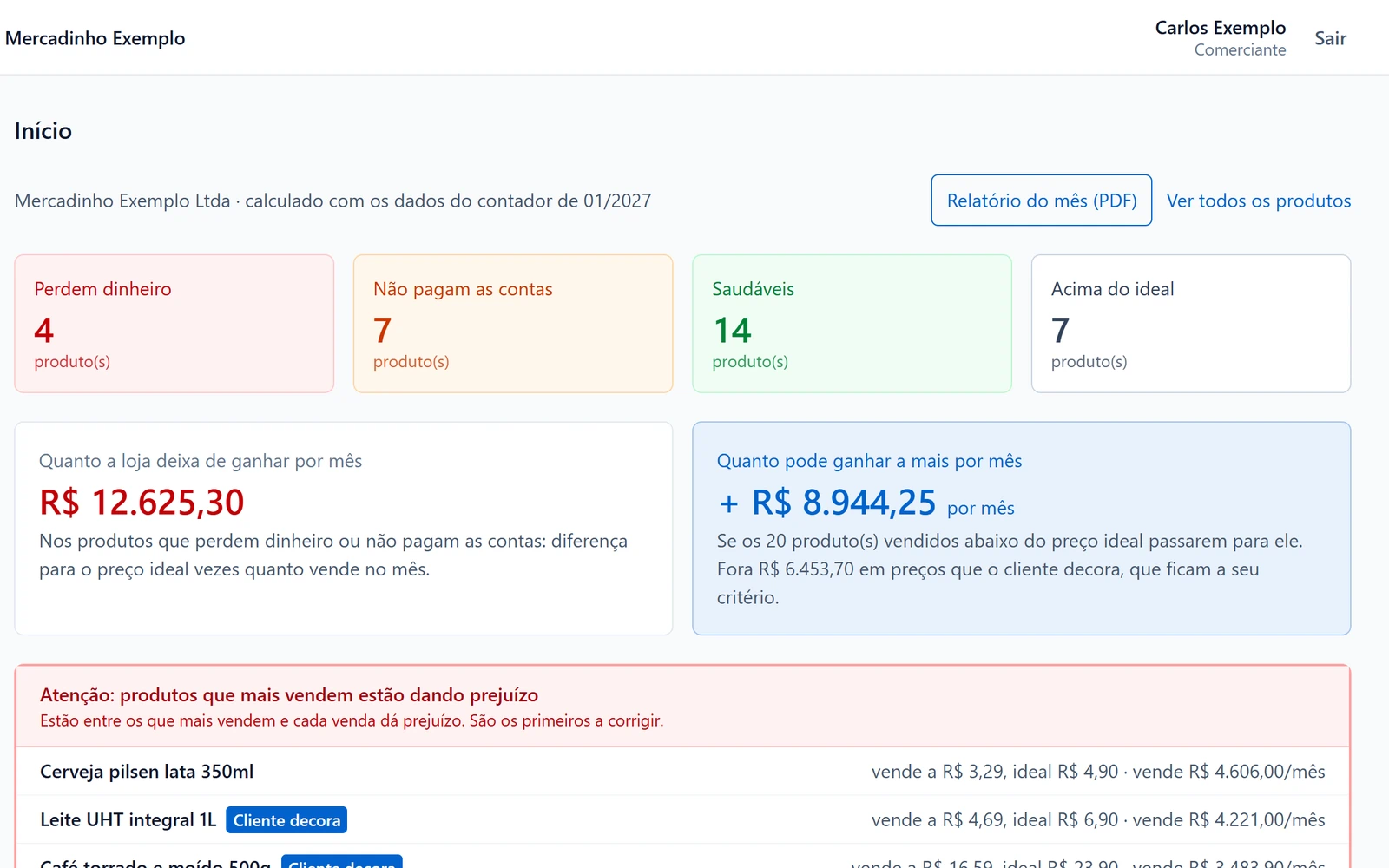The height and width of the screenshot is (868, 1389).
Task: Open the Não pagam as contas card
Action: (x=513, y=324)
